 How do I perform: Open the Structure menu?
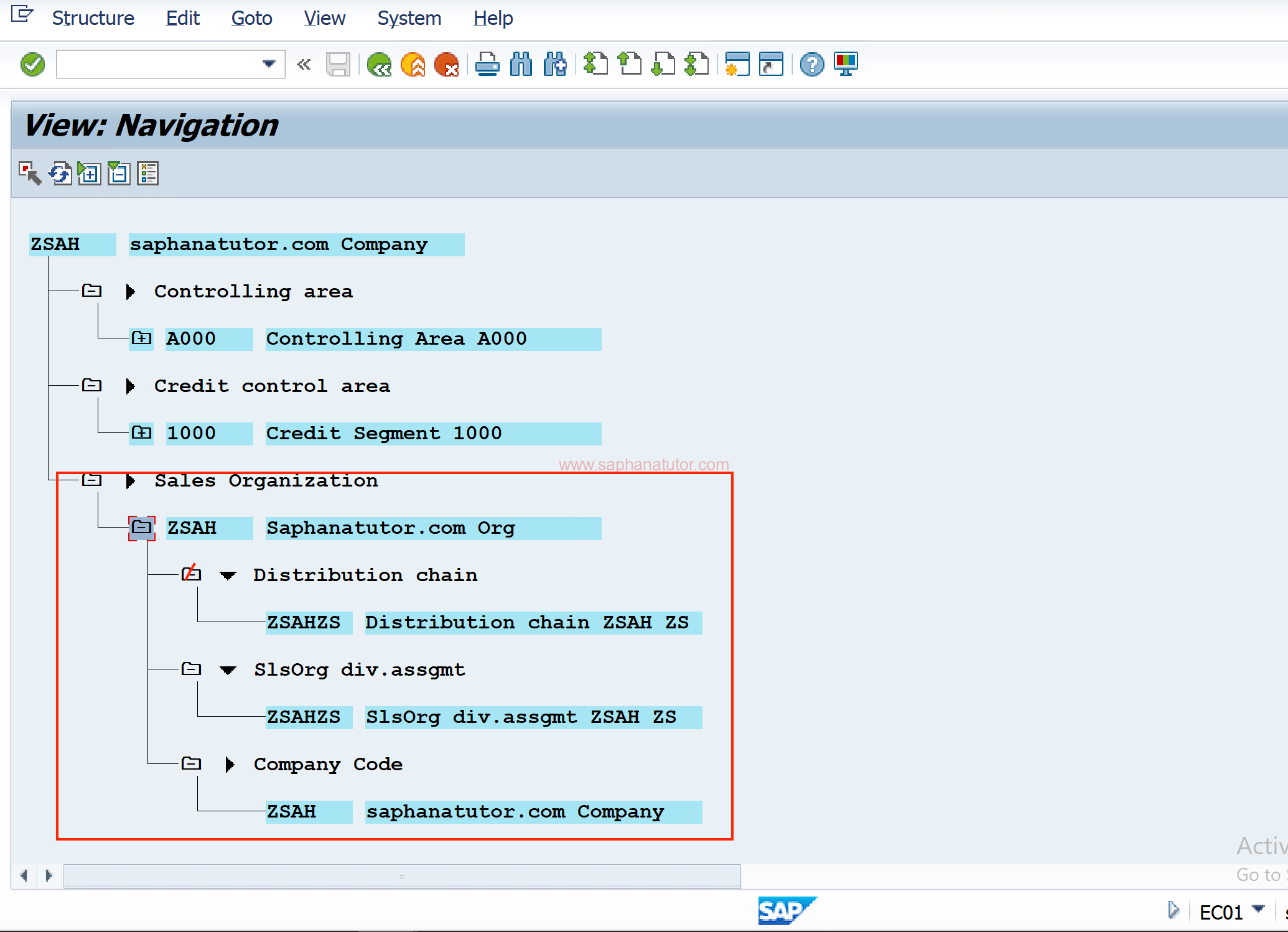tap(93, 19)
